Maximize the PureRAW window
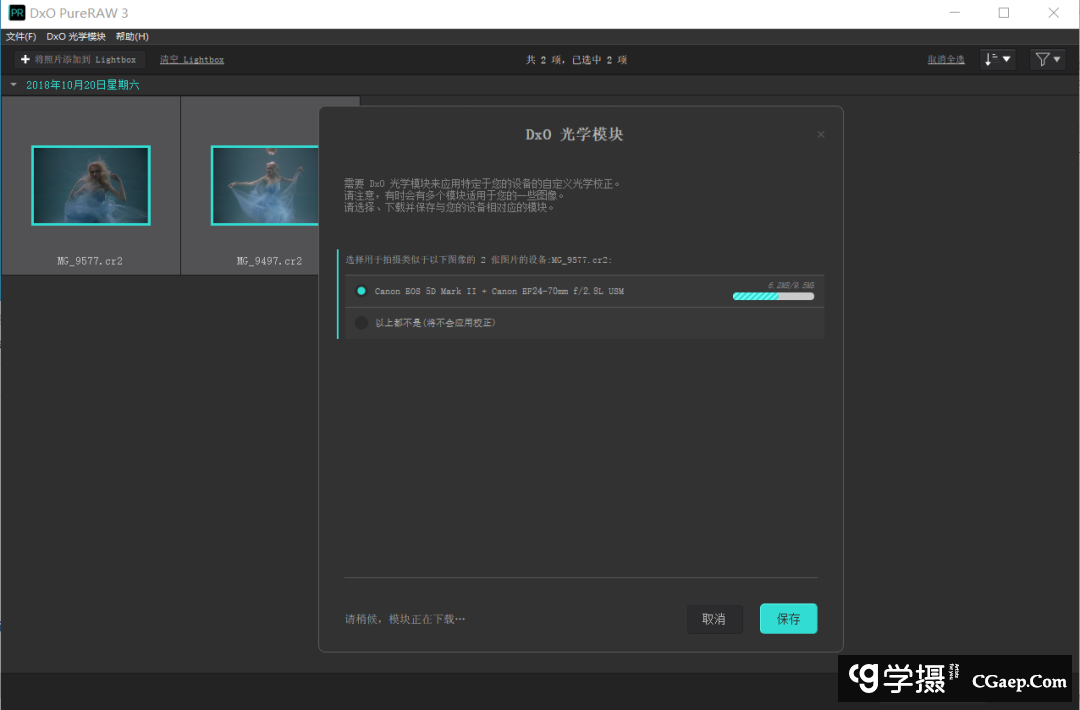This screenshot has width=1080, height=710. (1003, 13)
